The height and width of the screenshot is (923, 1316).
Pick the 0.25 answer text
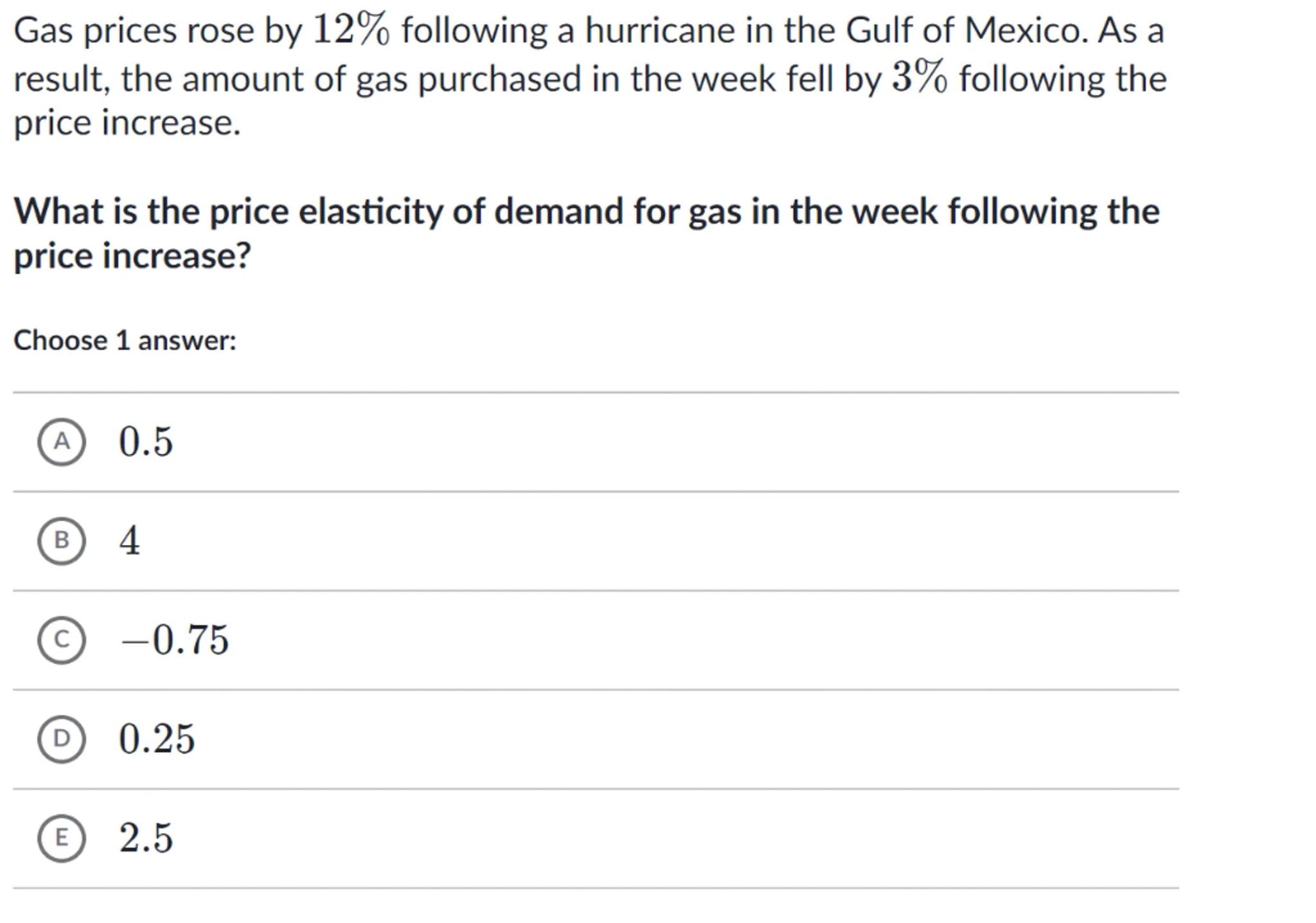pos(156,739)
